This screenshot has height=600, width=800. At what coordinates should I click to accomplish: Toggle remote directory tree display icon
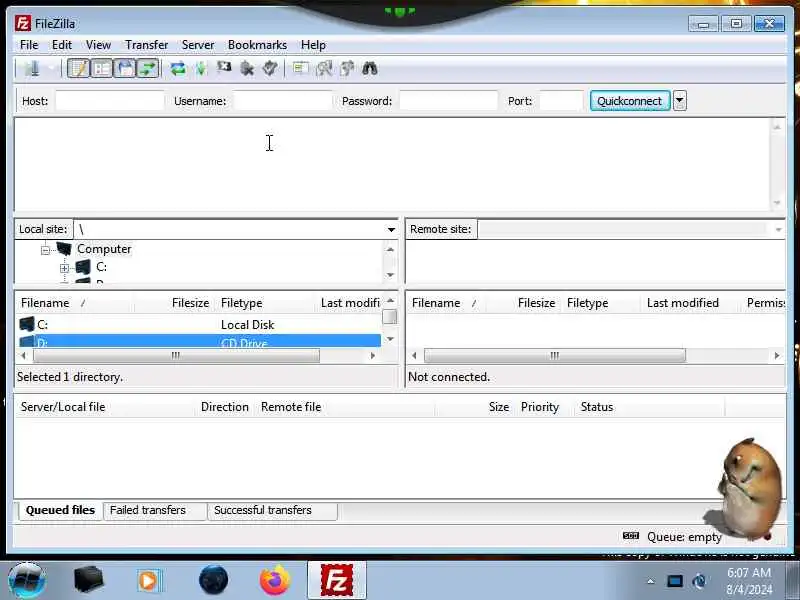point(124,68)
